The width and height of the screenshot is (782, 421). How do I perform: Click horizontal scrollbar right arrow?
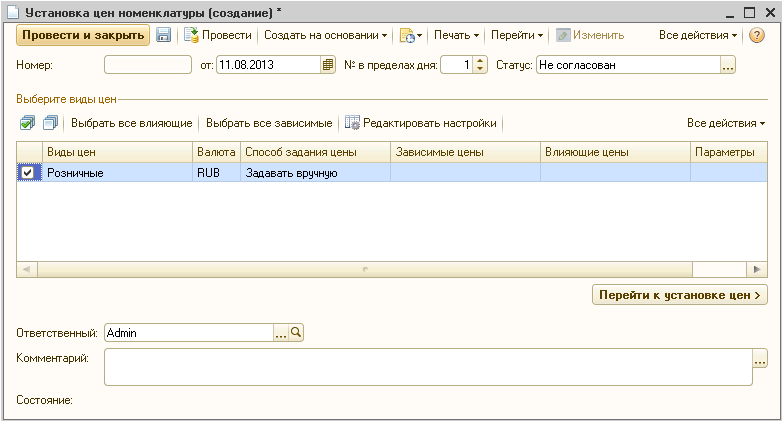click(x=757, y=269)
